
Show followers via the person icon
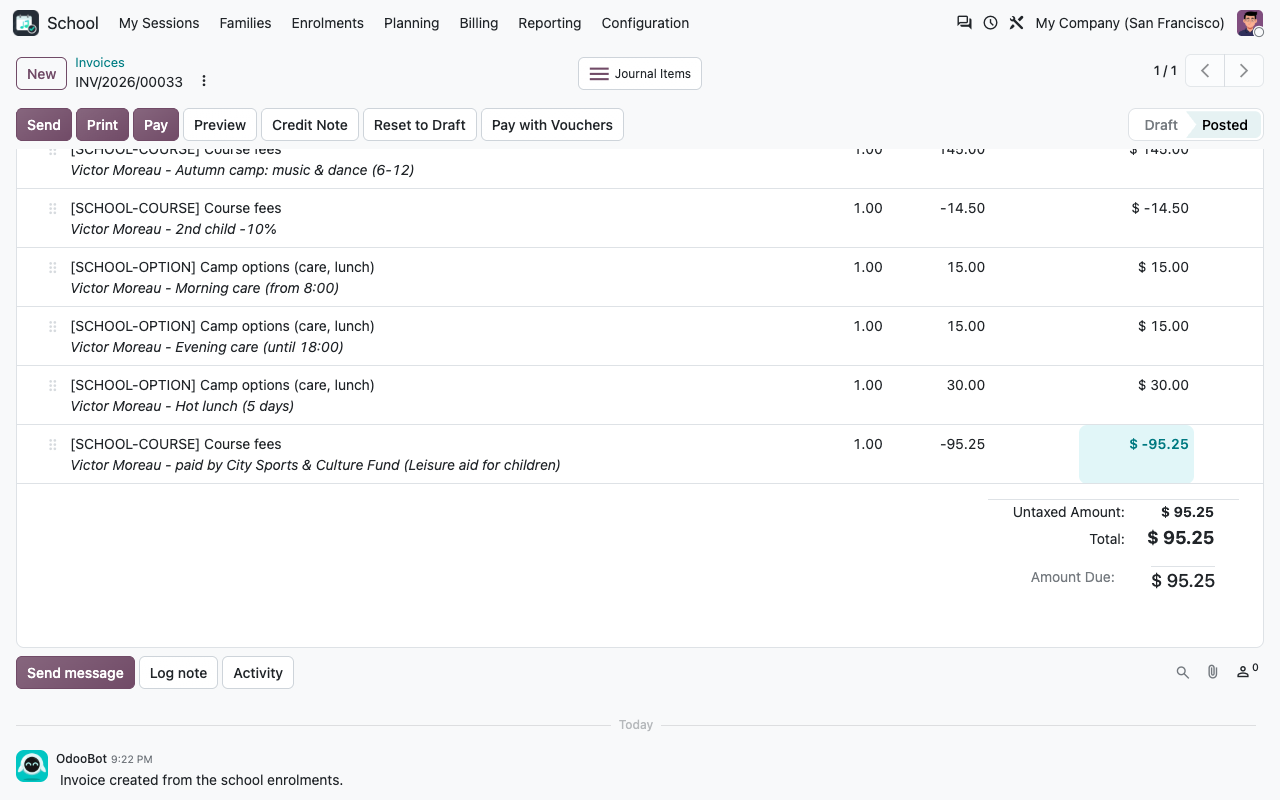coord(1247,672)
